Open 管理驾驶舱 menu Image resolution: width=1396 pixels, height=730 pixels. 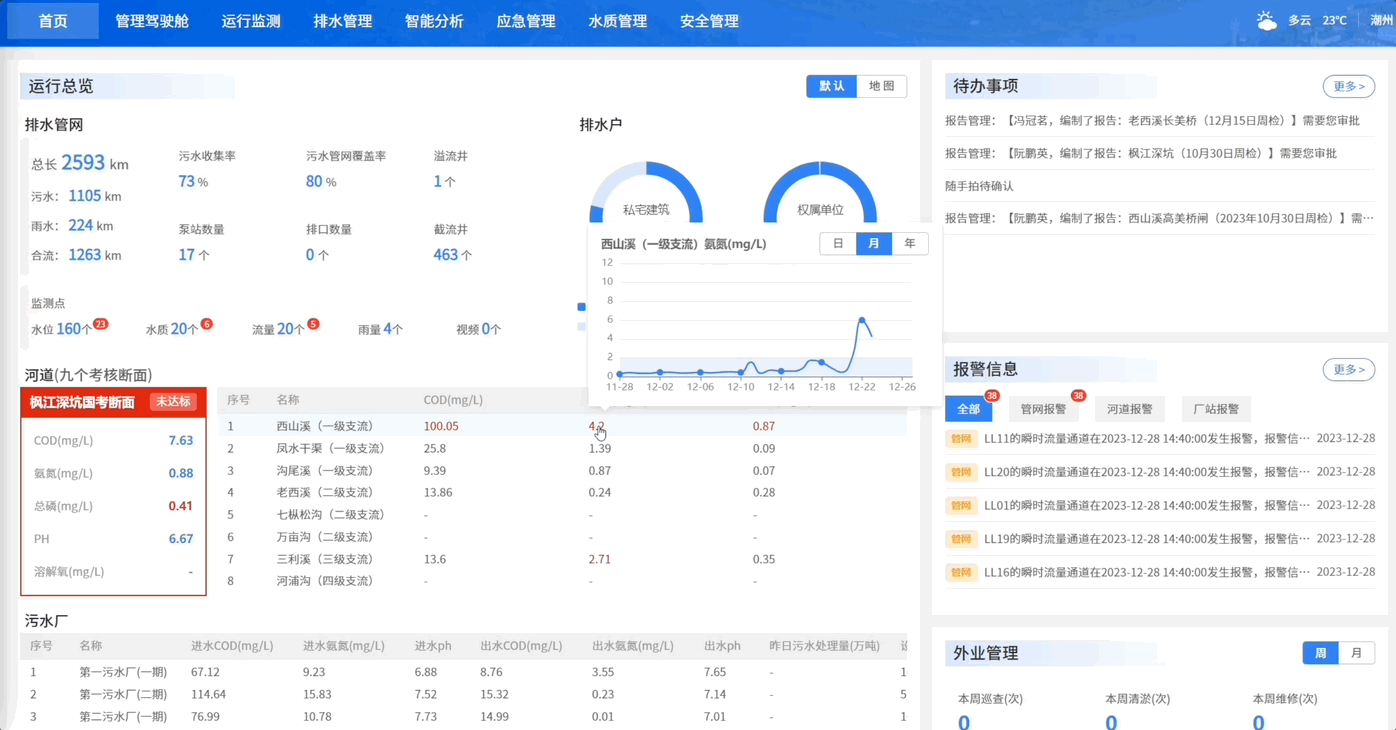pyautogui.click(x=152, y=21)
